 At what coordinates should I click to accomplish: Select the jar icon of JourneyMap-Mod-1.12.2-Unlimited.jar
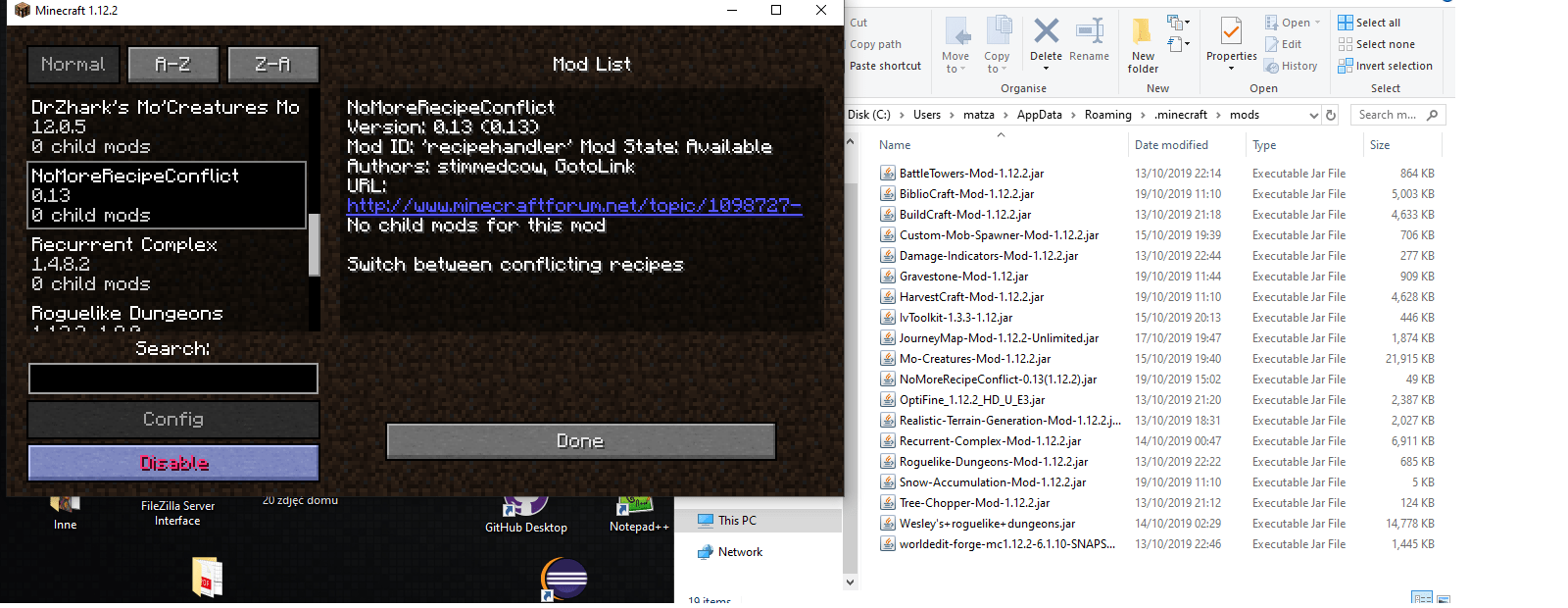coord(888,338)
